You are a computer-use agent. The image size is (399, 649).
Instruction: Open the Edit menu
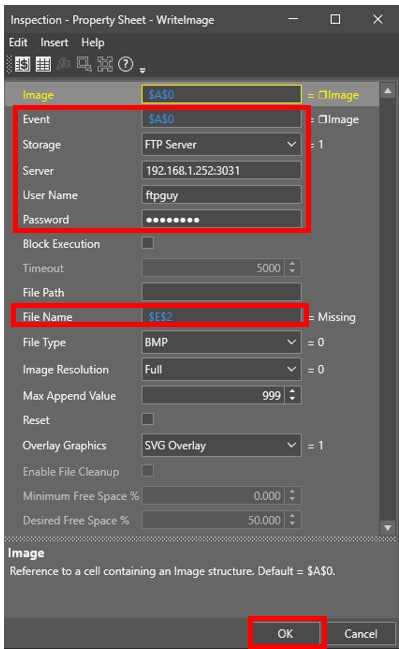18,42
